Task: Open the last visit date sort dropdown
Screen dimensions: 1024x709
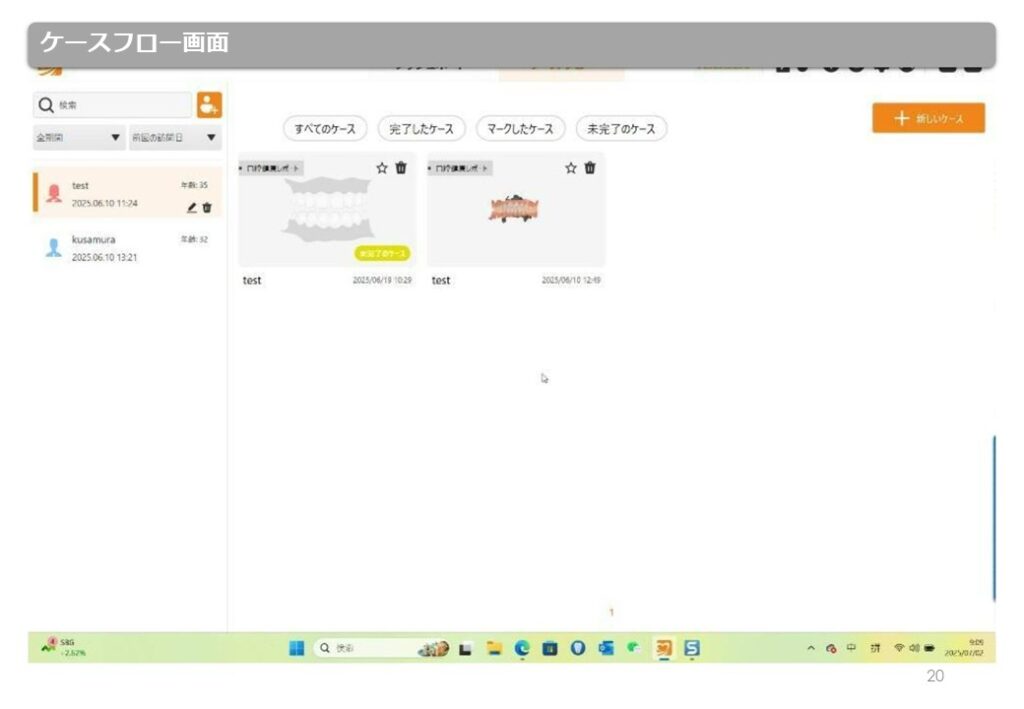Action: click(175, 138)
